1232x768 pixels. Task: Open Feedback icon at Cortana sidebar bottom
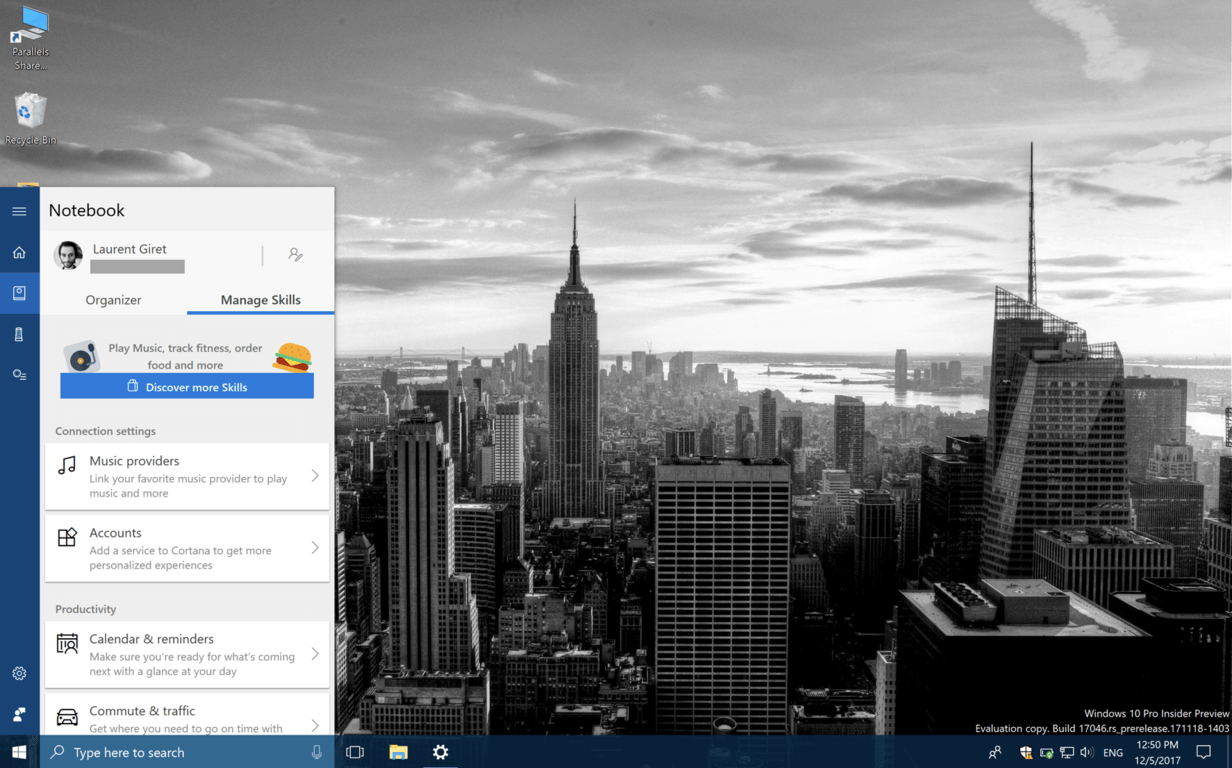pos(19,714)
